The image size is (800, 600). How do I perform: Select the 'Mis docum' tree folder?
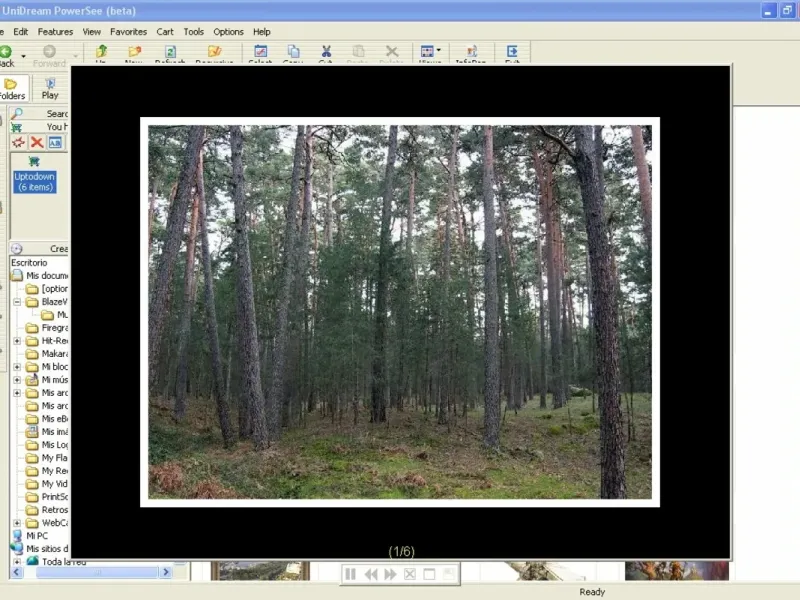pos(47,276)
